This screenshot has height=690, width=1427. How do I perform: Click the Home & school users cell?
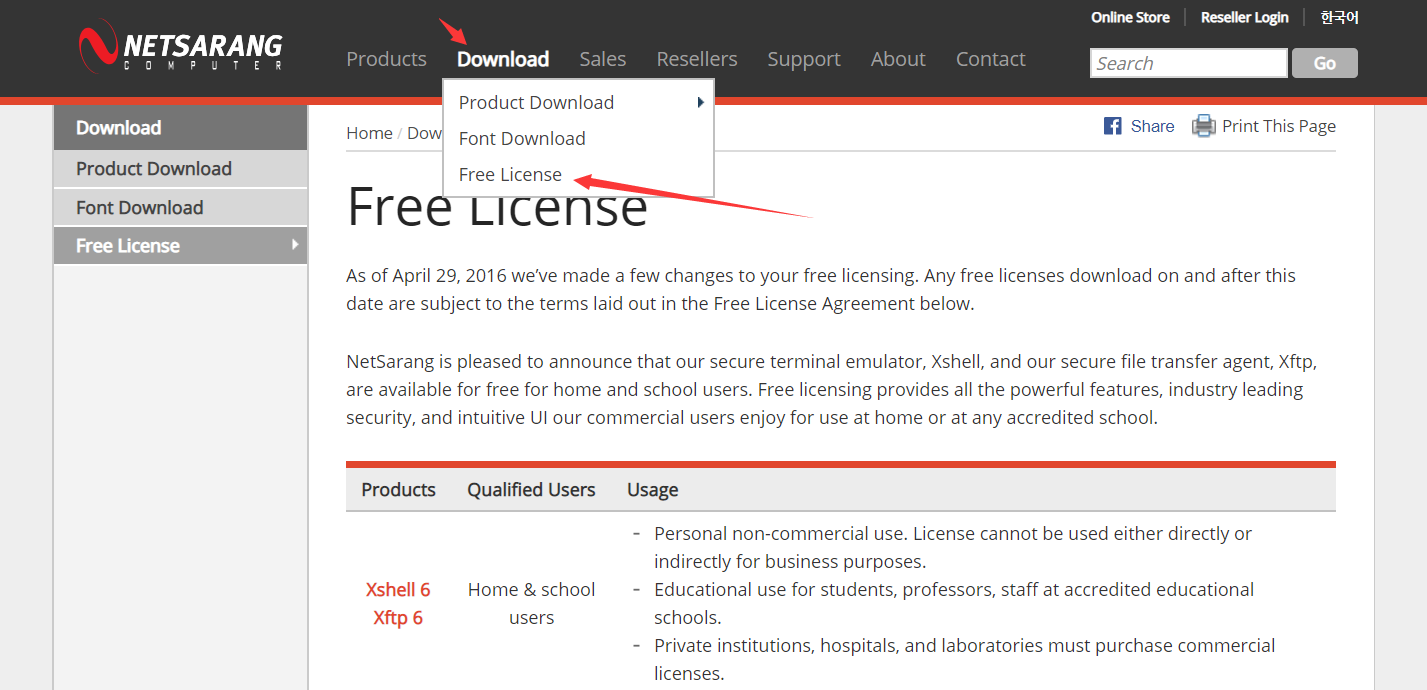point(531,603)
